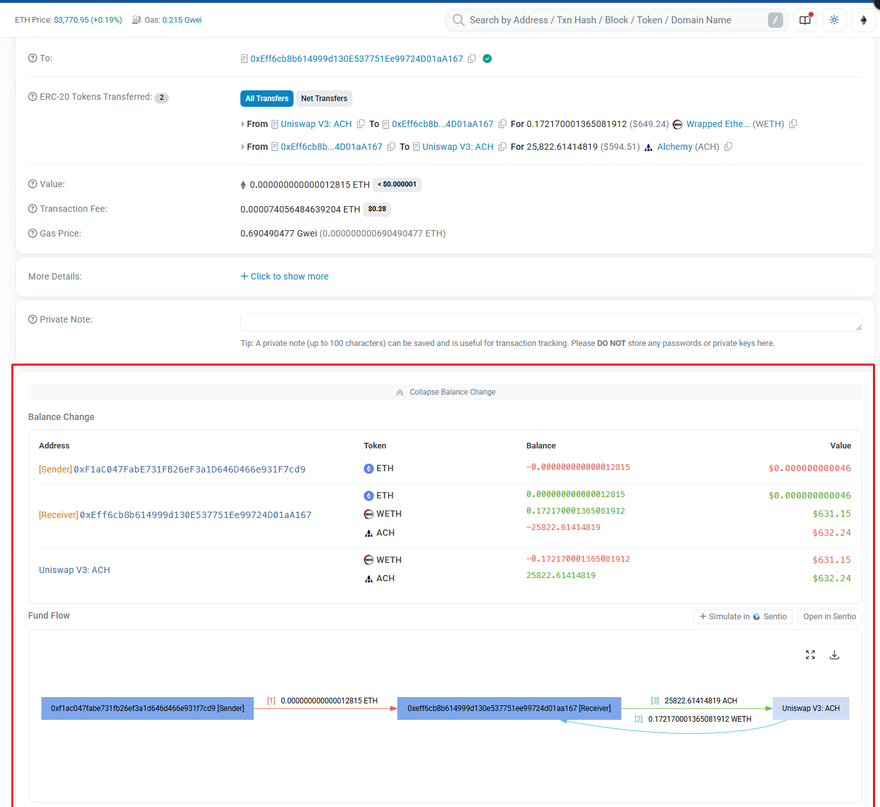
Task: Copy 0xEff6cb8b...4D01aA167 recipient in first transfer
Action: point(502,123)
